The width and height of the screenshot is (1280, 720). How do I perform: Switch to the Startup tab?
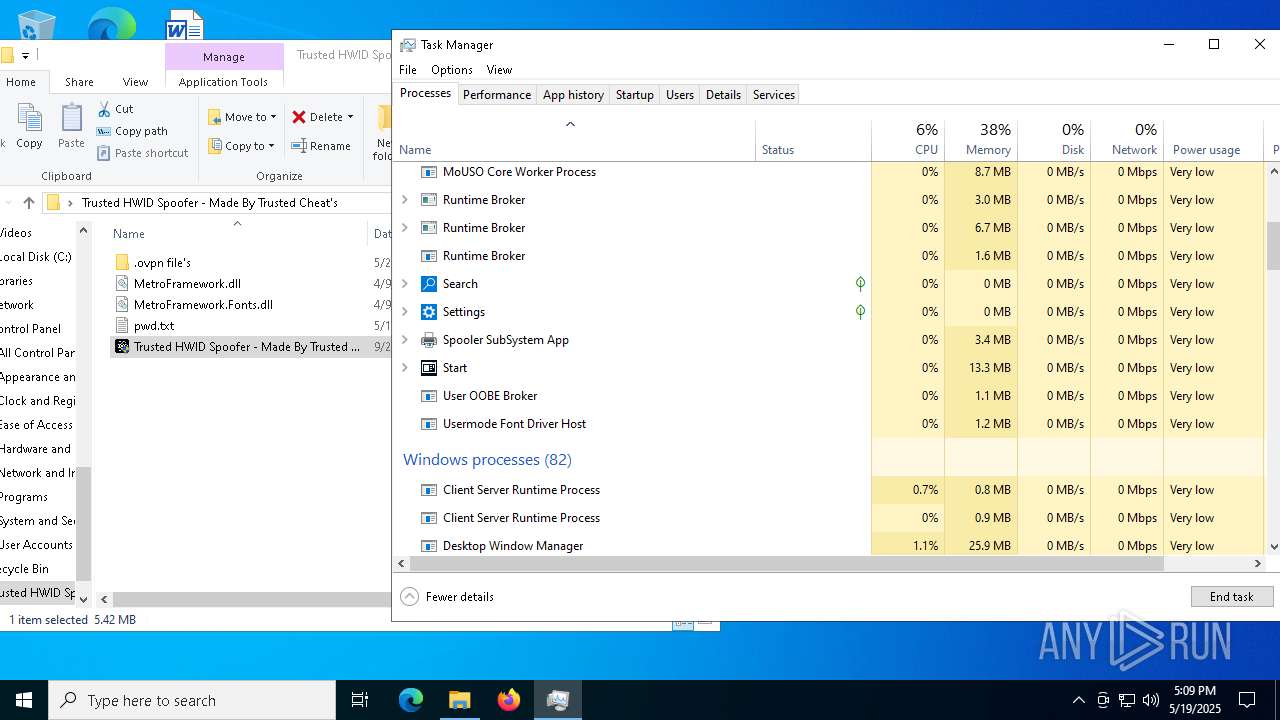[635, 95]
